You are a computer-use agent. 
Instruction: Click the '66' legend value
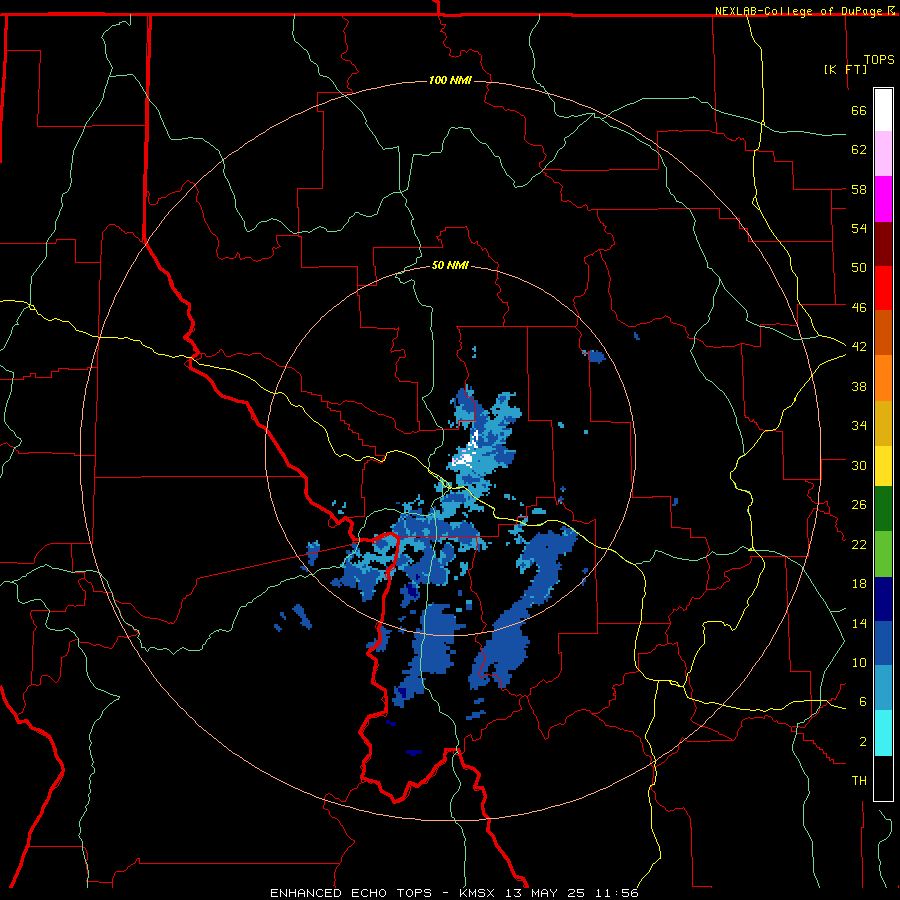(x=859, y=110)
